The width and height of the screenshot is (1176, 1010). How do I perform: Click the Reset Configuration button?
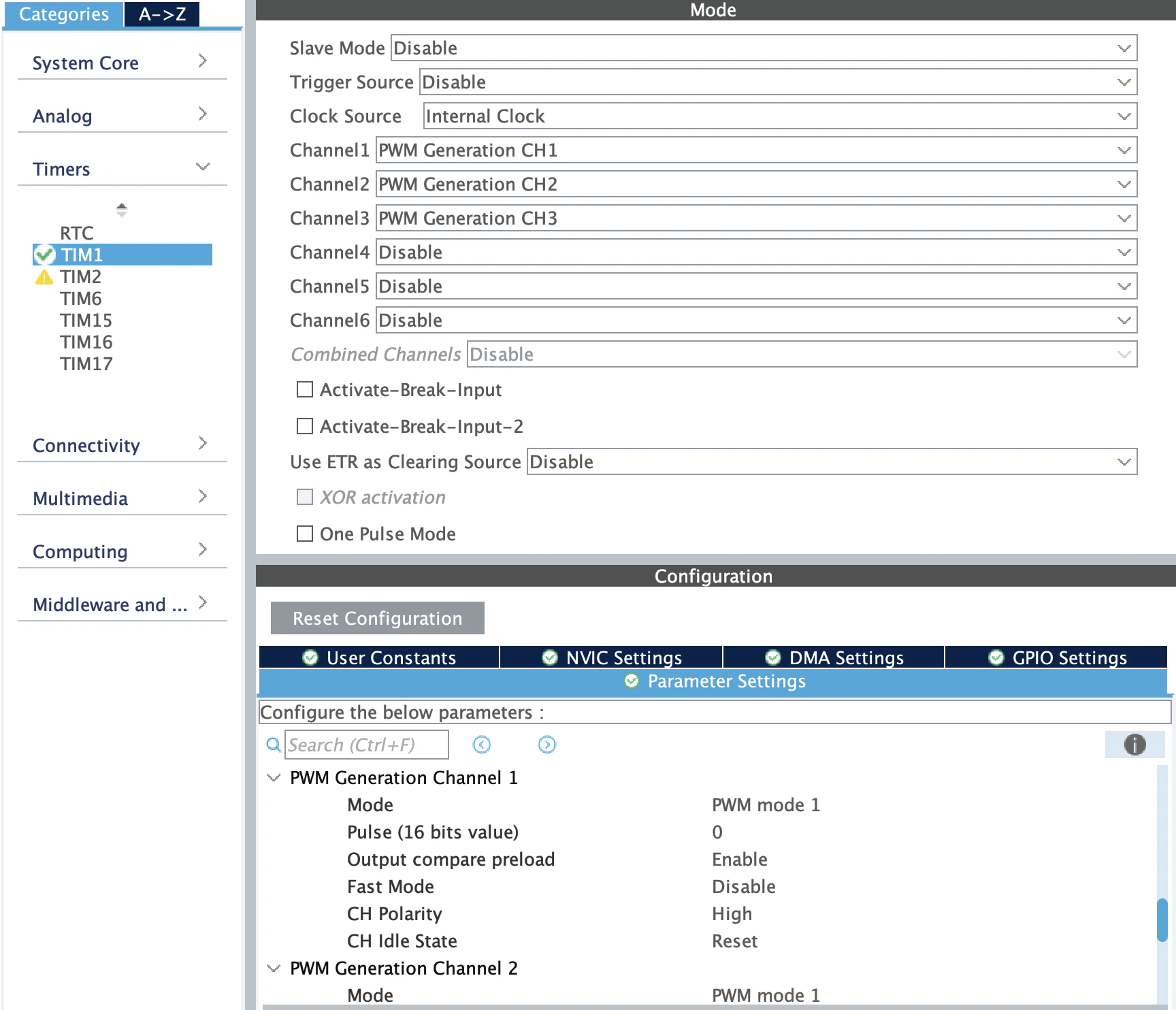tap(378, 618)
